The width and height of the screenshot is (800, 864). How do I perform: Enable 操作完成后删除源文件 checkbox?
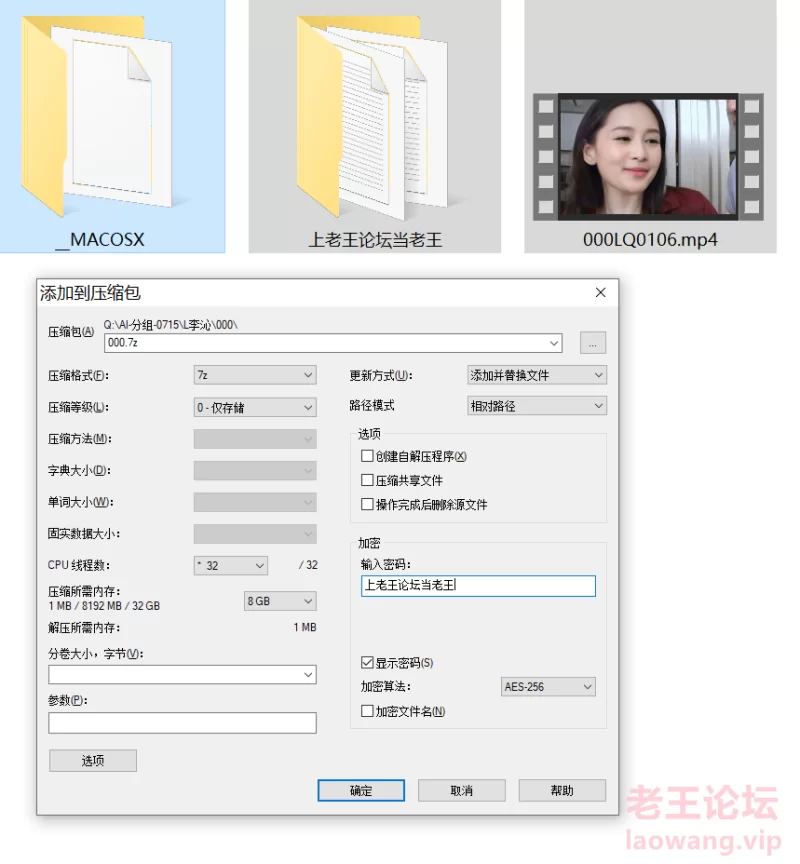coord(367,504)
